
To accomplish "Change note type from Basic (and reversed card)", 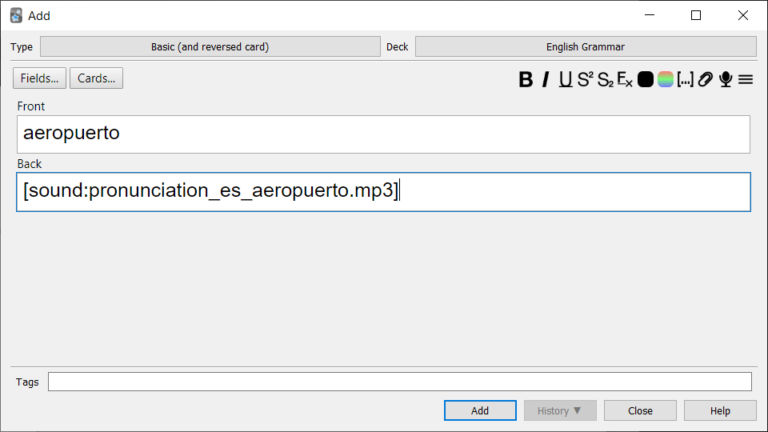I will [x=209, y=47].
